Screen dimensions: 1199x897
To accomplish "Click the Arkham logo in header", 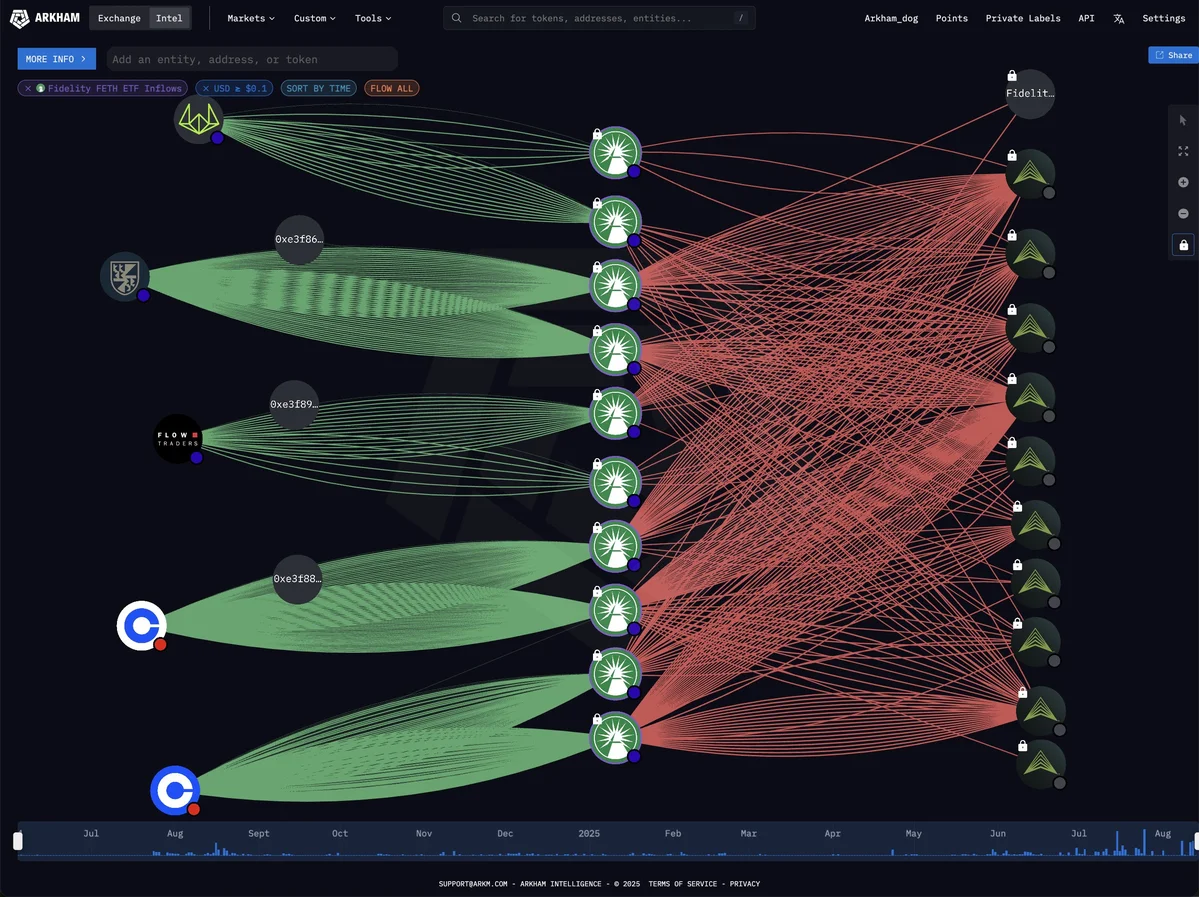I will 45,18.
